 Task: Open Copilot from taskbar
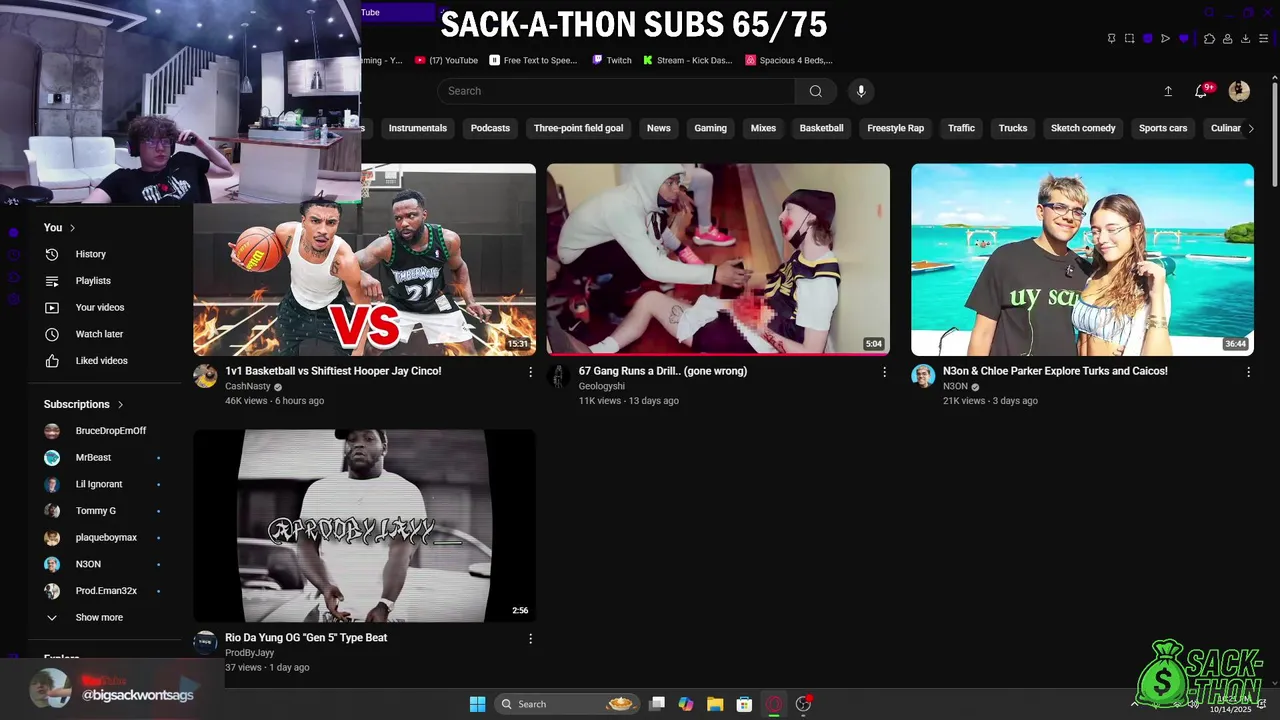click(x=686, y=704)
